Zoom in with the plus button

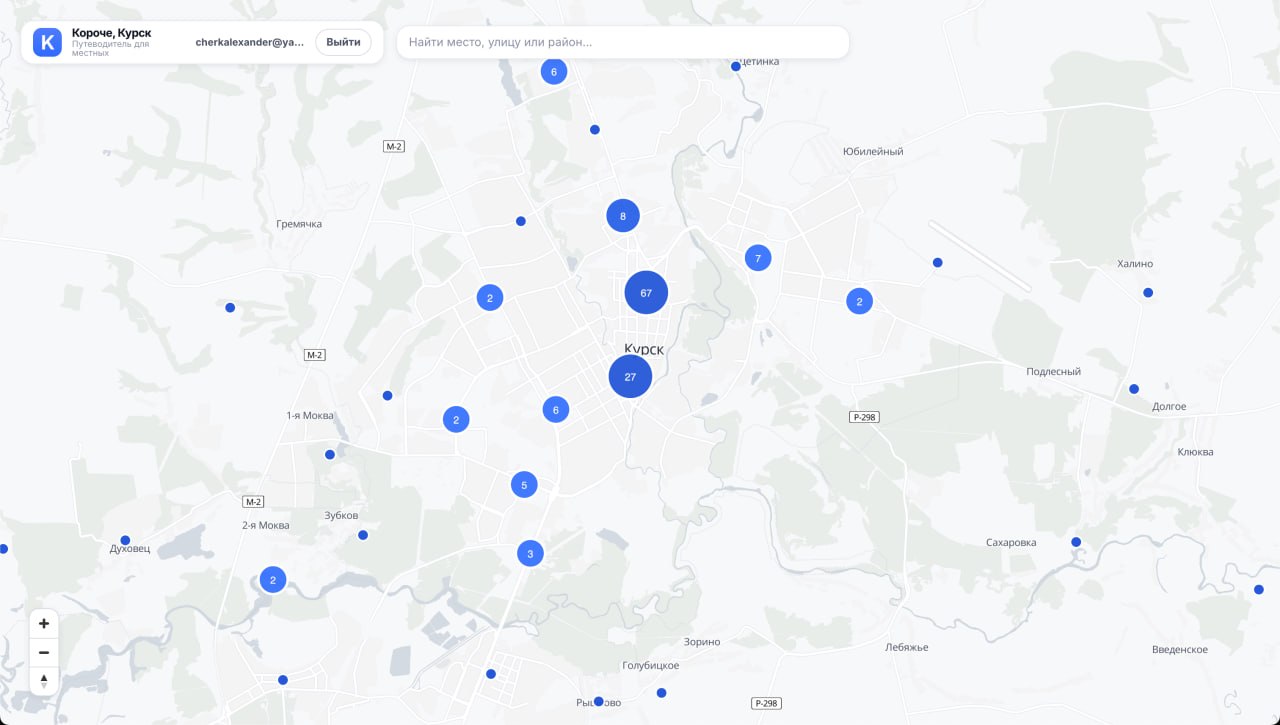pyautogui.click(x=44, y=624)
